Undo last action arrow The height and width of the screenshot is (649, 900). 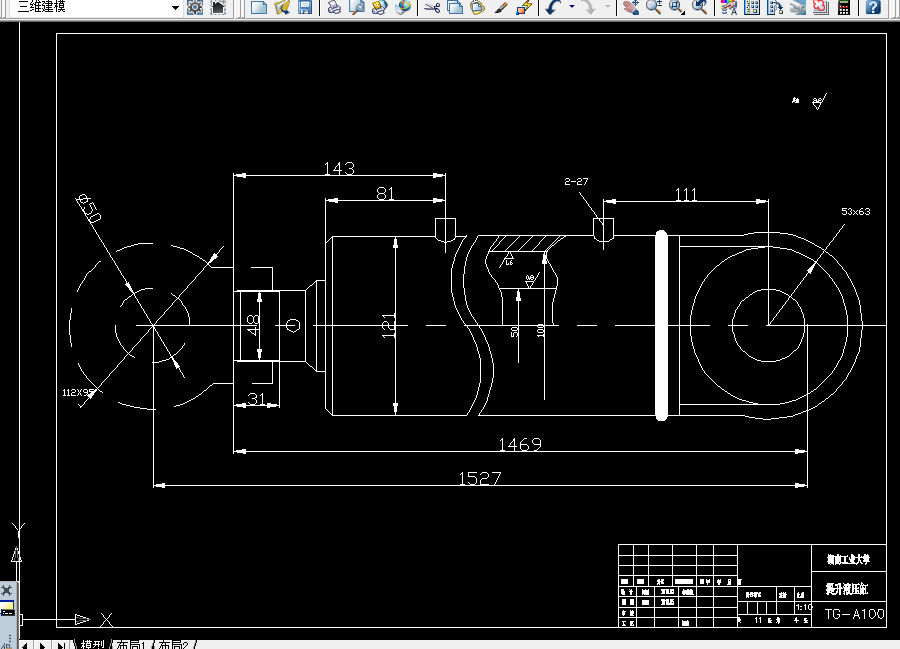click(x=553, y=7)
